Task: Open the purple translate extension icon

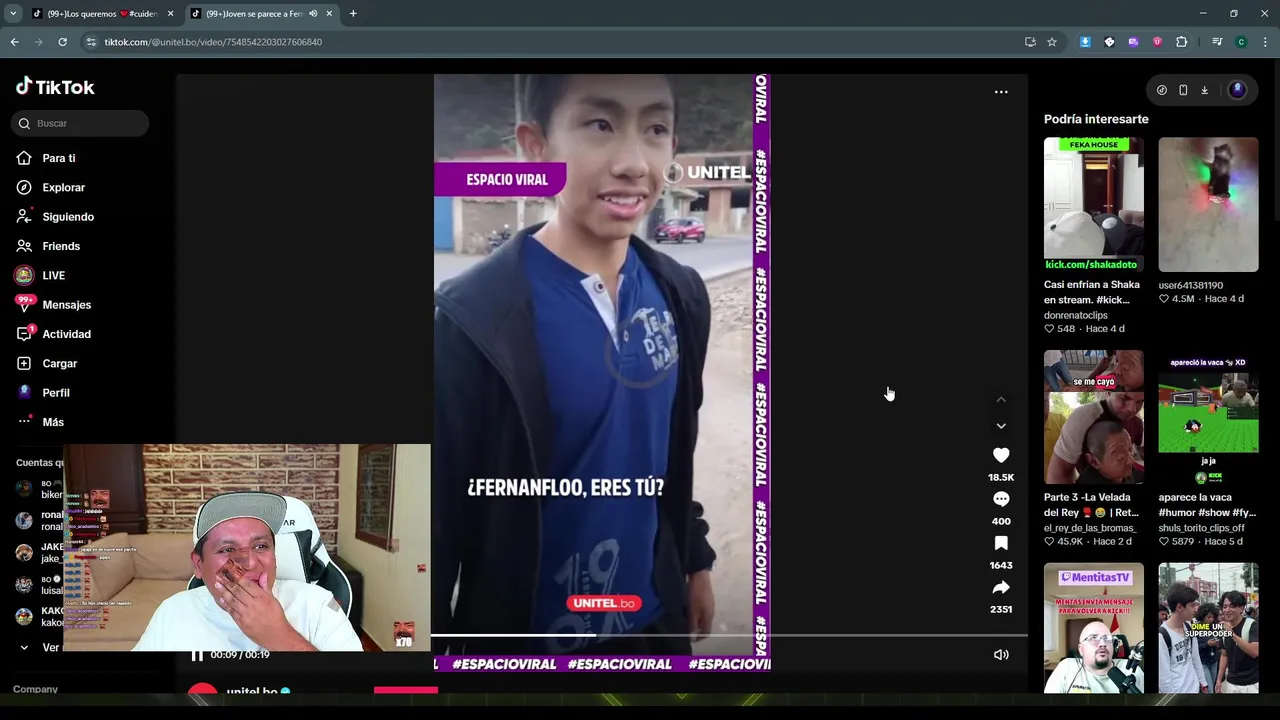Action: [1133, 42]
